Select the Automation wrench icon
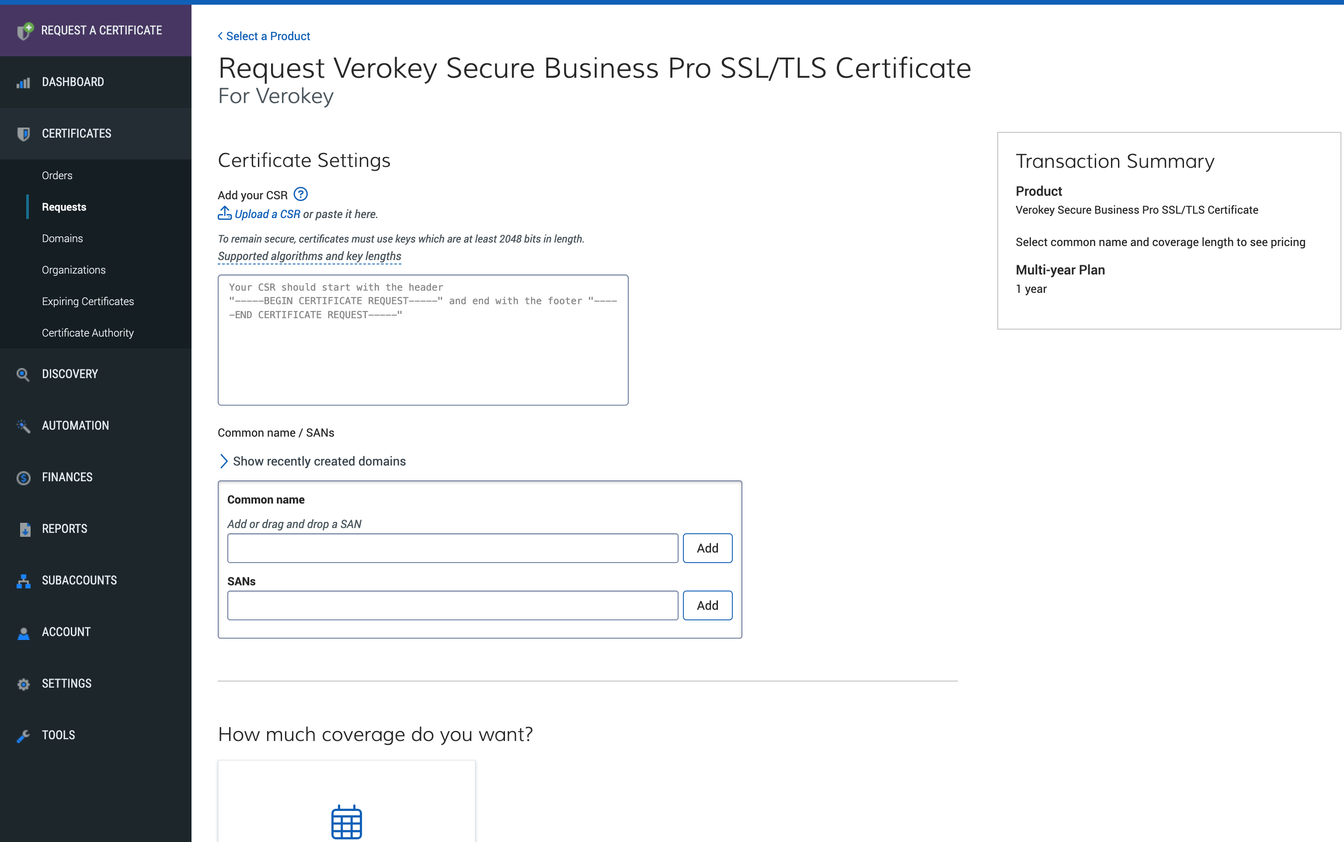 22,425
